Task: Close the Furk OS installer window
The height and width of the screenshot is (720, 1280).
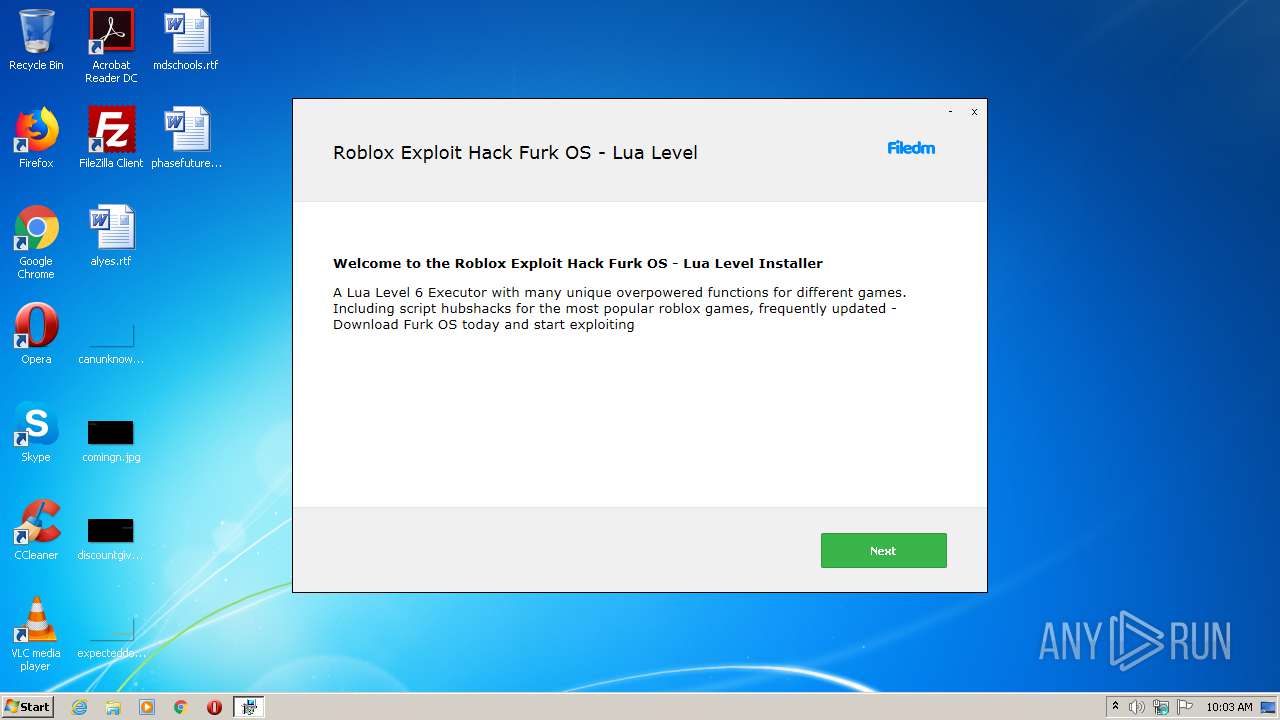Action: coord(974,112)
